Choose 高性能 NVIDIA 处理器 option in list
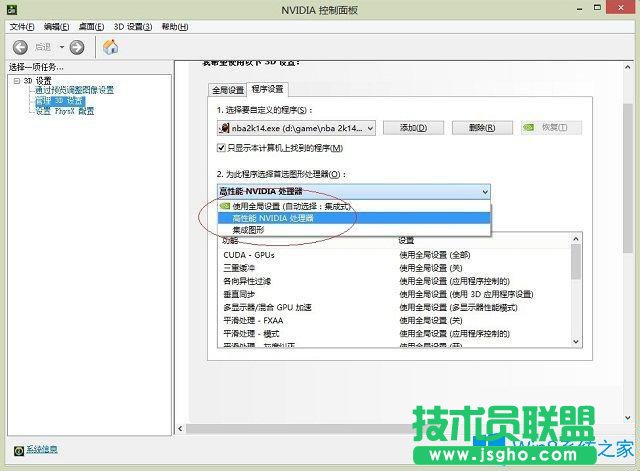The image size is (640, 471). (353, 218)
